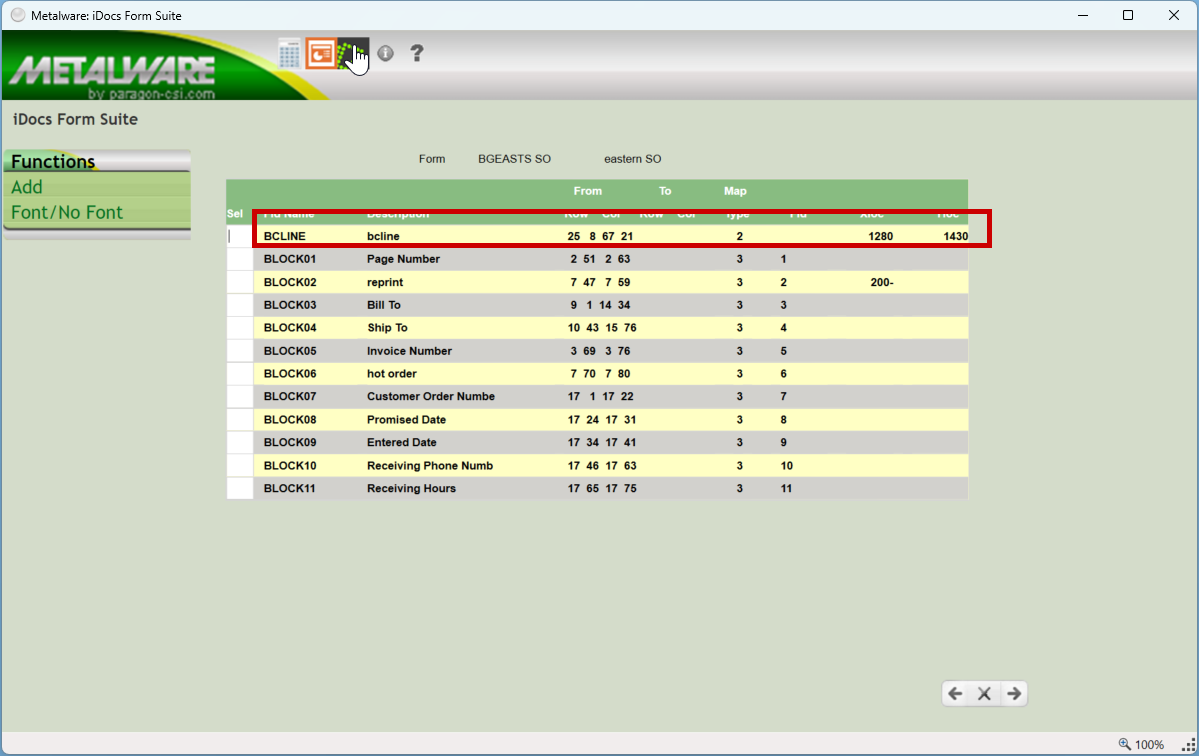Select the BLOCK03 field name
Image resolution: width=1199 pixels, height=756 pixels.
point(290,305)
